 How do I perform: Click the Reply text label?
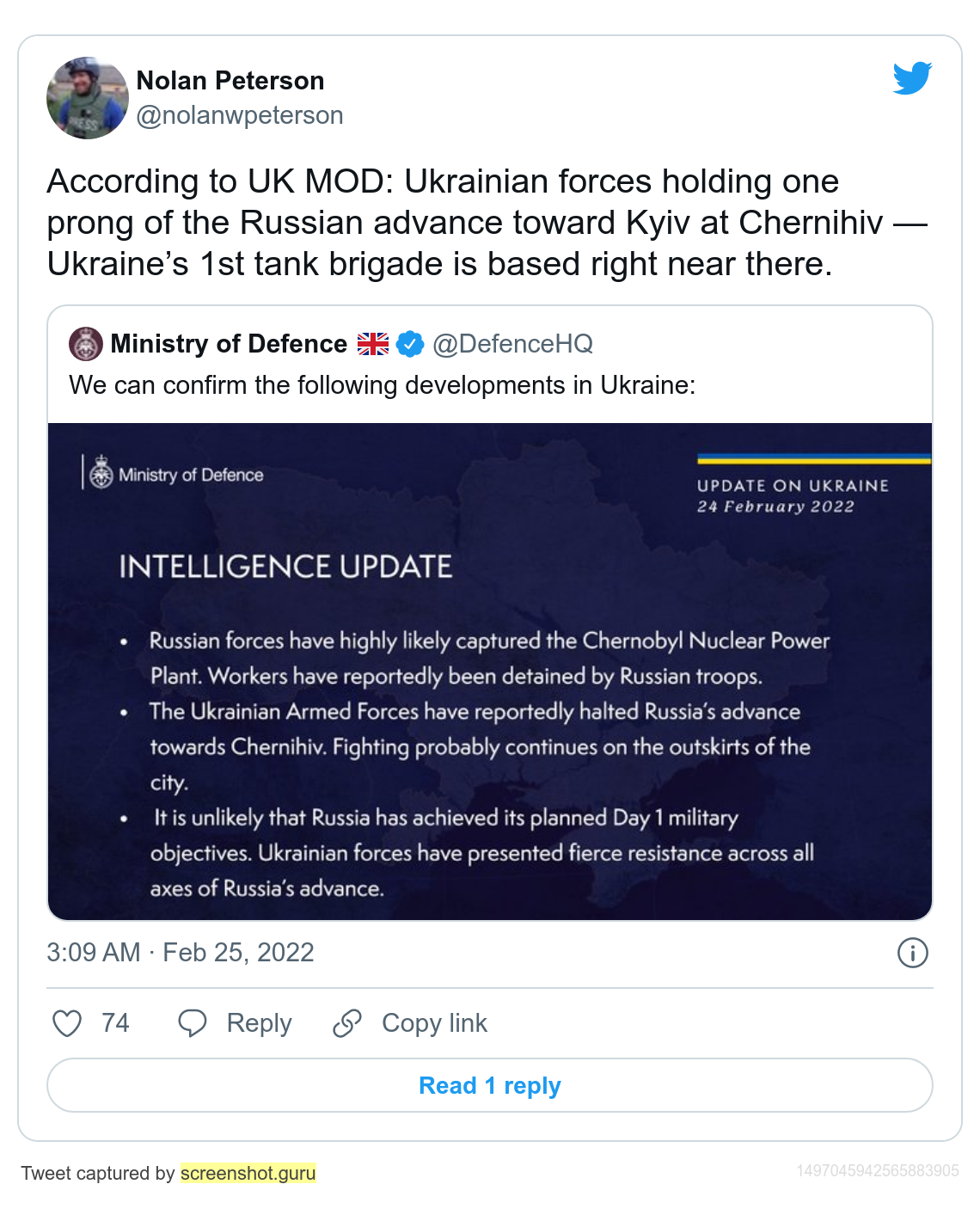coord(259,1023)
